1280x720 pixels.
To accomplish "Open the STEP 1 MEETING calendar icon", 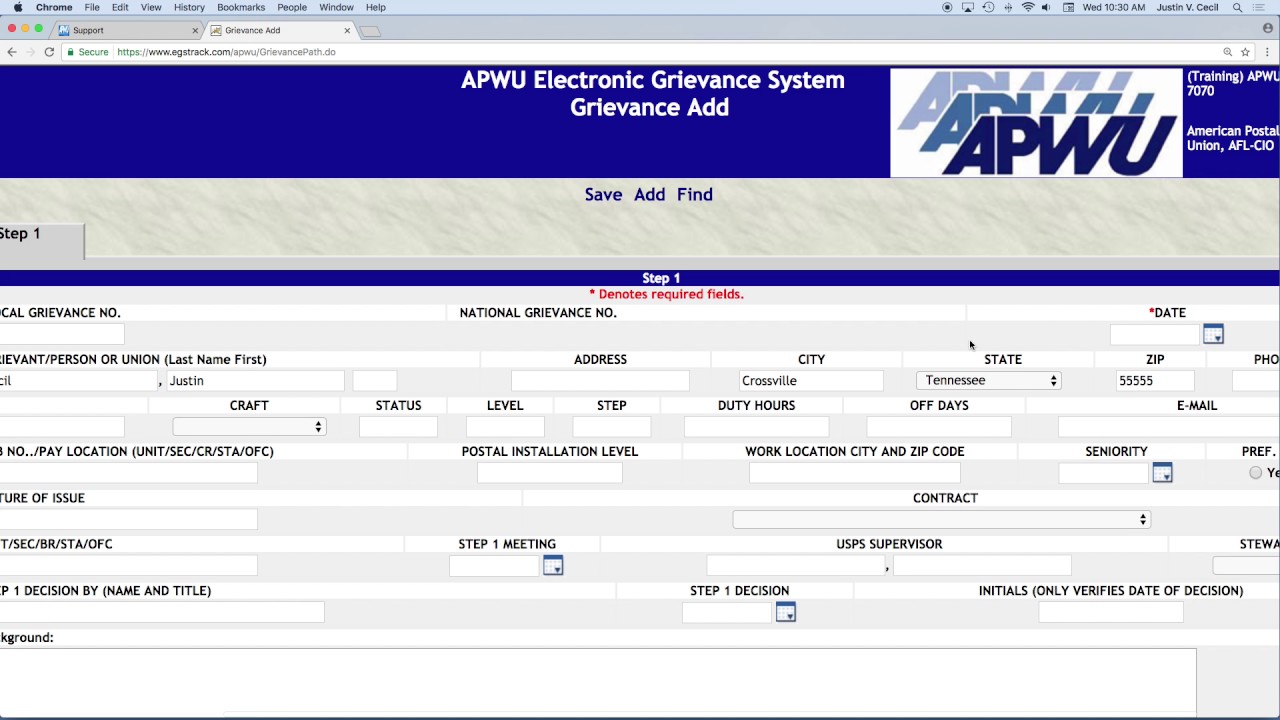I will pyautogui.click(x=553, y=566).
